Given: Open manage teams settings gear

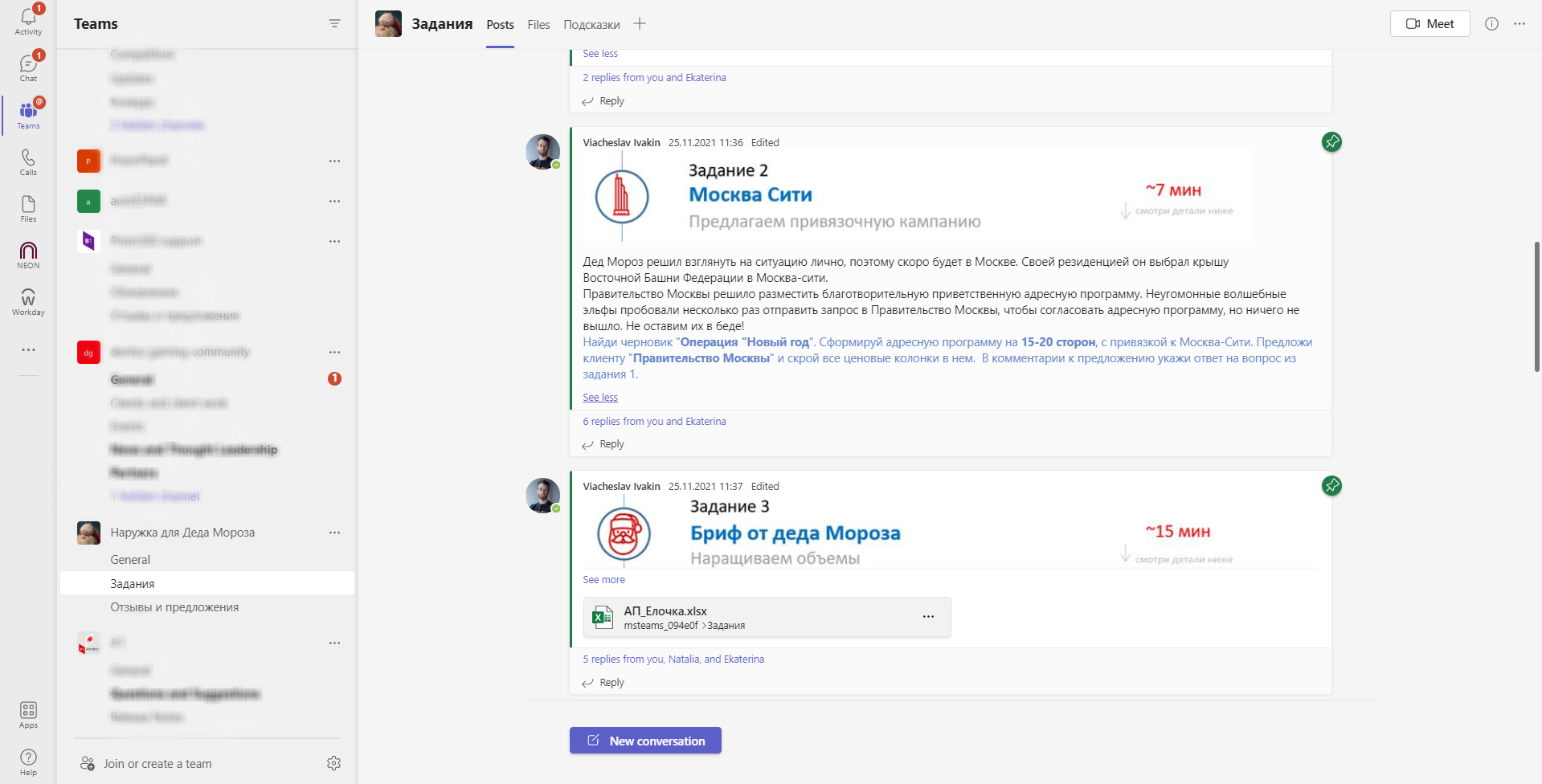Looking at the screenshot, I should pos(334,763).
